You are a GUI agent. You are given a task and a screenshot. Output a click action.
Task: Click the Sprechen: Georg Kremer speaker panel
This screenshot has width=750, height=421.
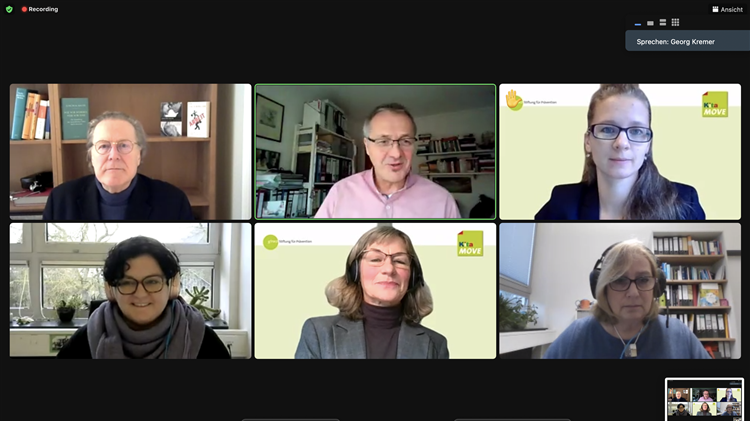[687, 41]
